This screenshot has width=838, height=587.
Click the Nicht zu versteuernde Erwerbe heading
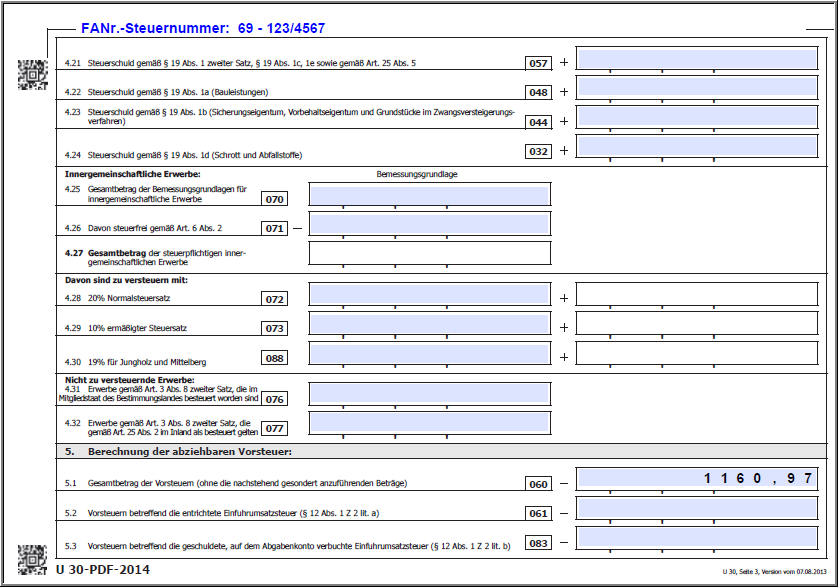[130, 380]
